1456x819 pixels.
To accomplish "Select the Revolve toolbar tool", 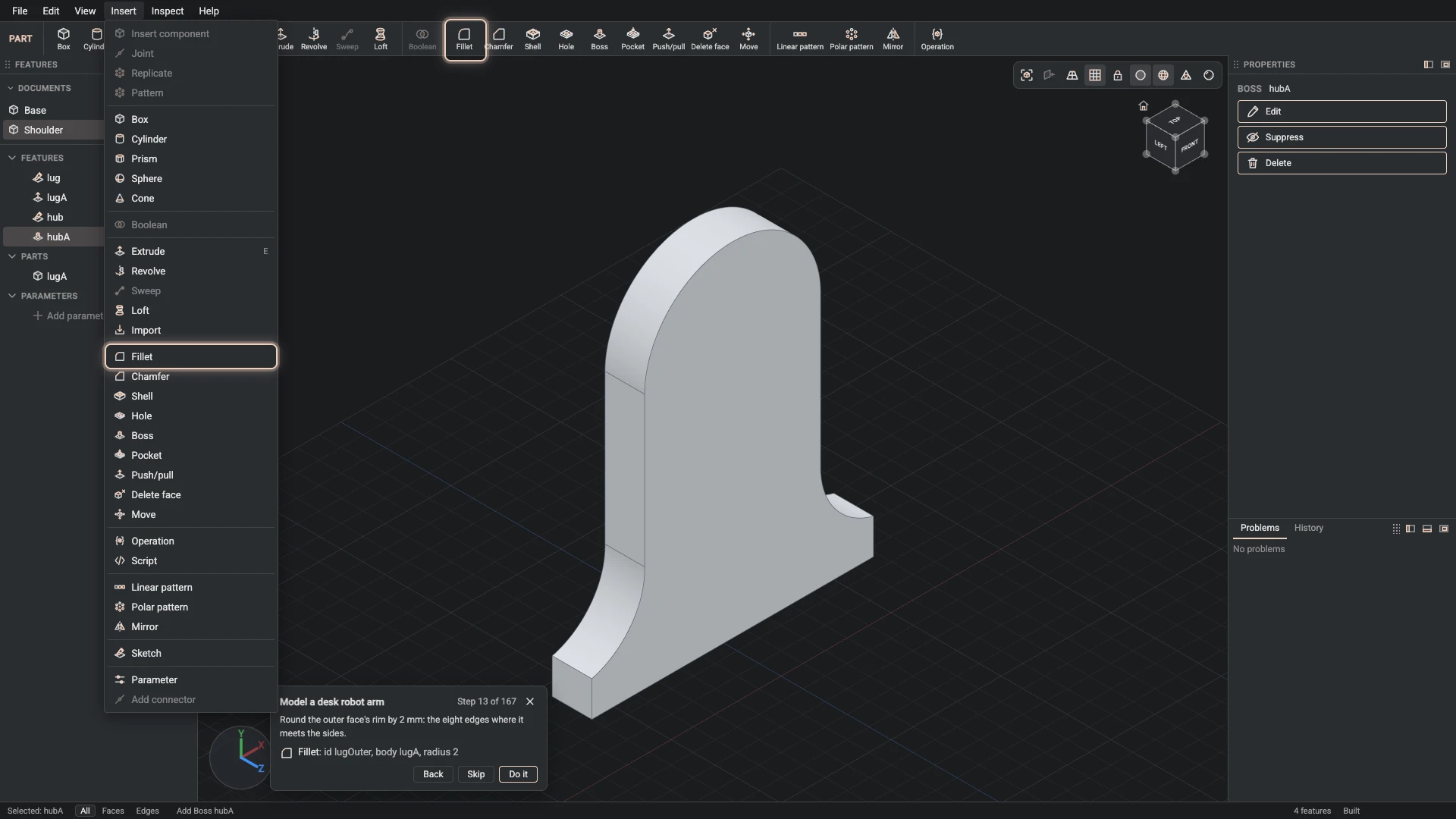I will click(314, 39).
